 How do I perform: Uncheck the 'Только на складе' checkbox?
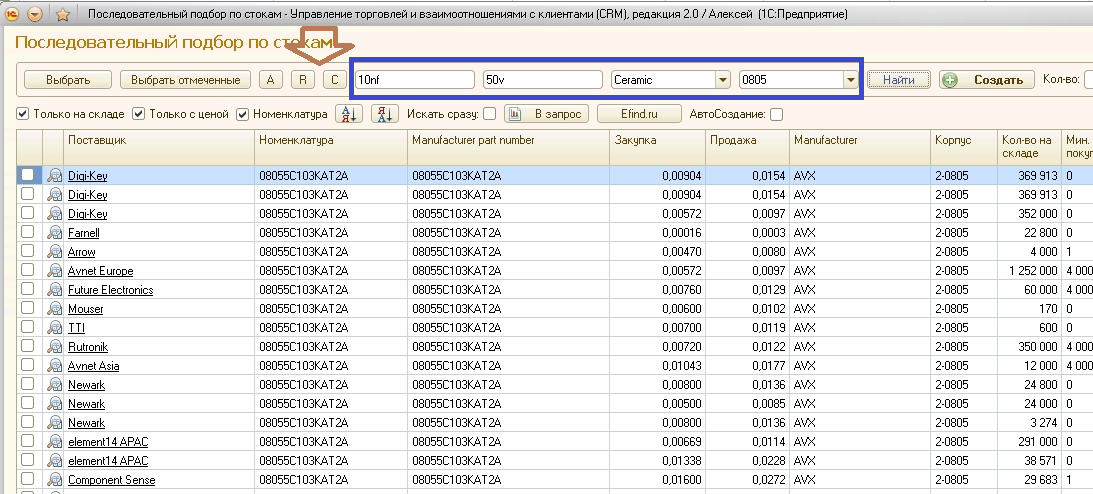(x=23, y=114)
